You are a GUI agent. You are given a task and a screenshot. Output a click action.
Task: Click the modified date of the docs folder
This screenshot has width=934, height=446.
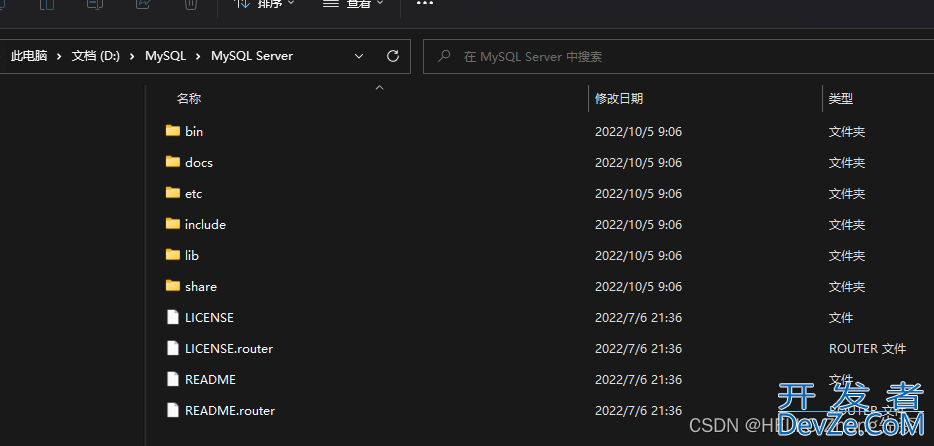639,163
